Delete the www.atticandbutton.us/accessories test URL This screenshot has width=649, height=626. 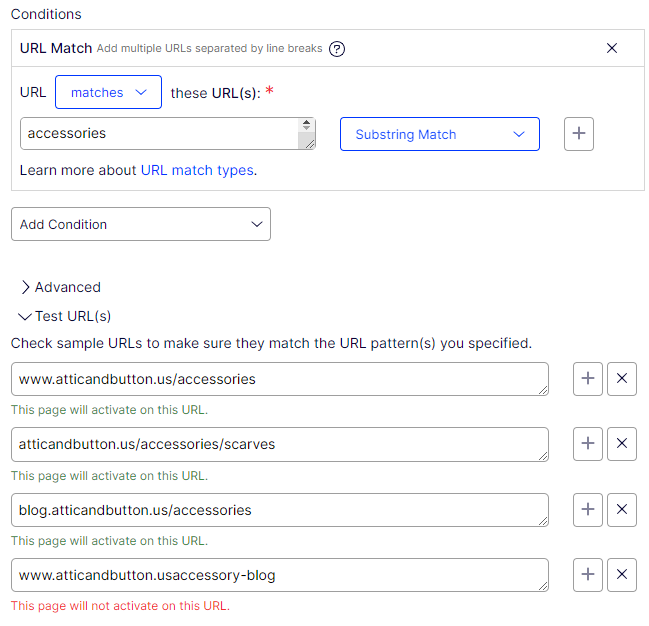click(x=622, y=379)
